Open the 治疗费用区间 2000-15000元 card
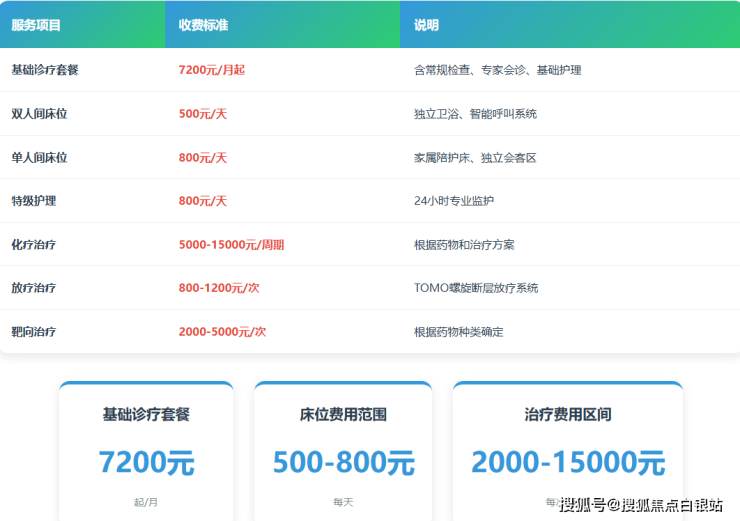Viewport: 740px width, 521px height. [568, 450]
